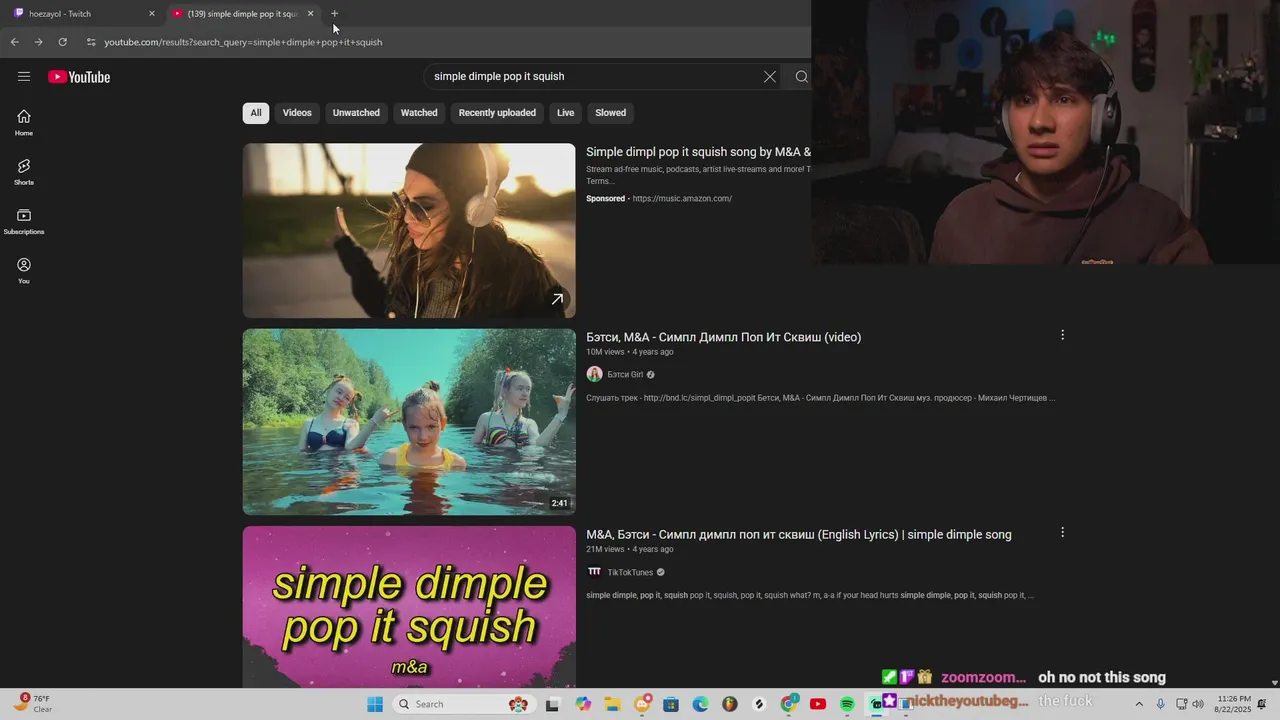Select the Recently uploaded filter chip
Viewport: 1280px width, 720px height.
click(497, 113)
